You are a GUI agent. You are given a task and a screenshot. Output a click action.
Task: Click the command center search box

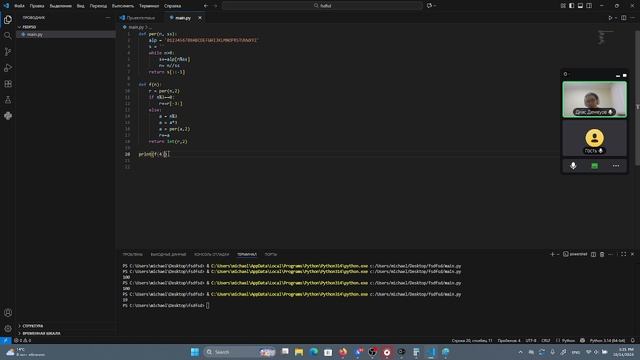tap(322, 6)
